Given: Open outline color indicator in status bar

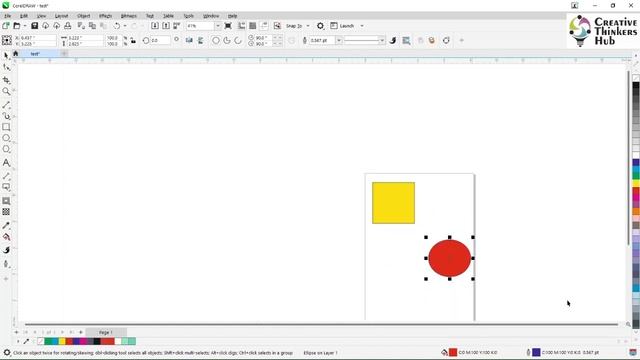Looking at the screenshot, I should [536, 352].
